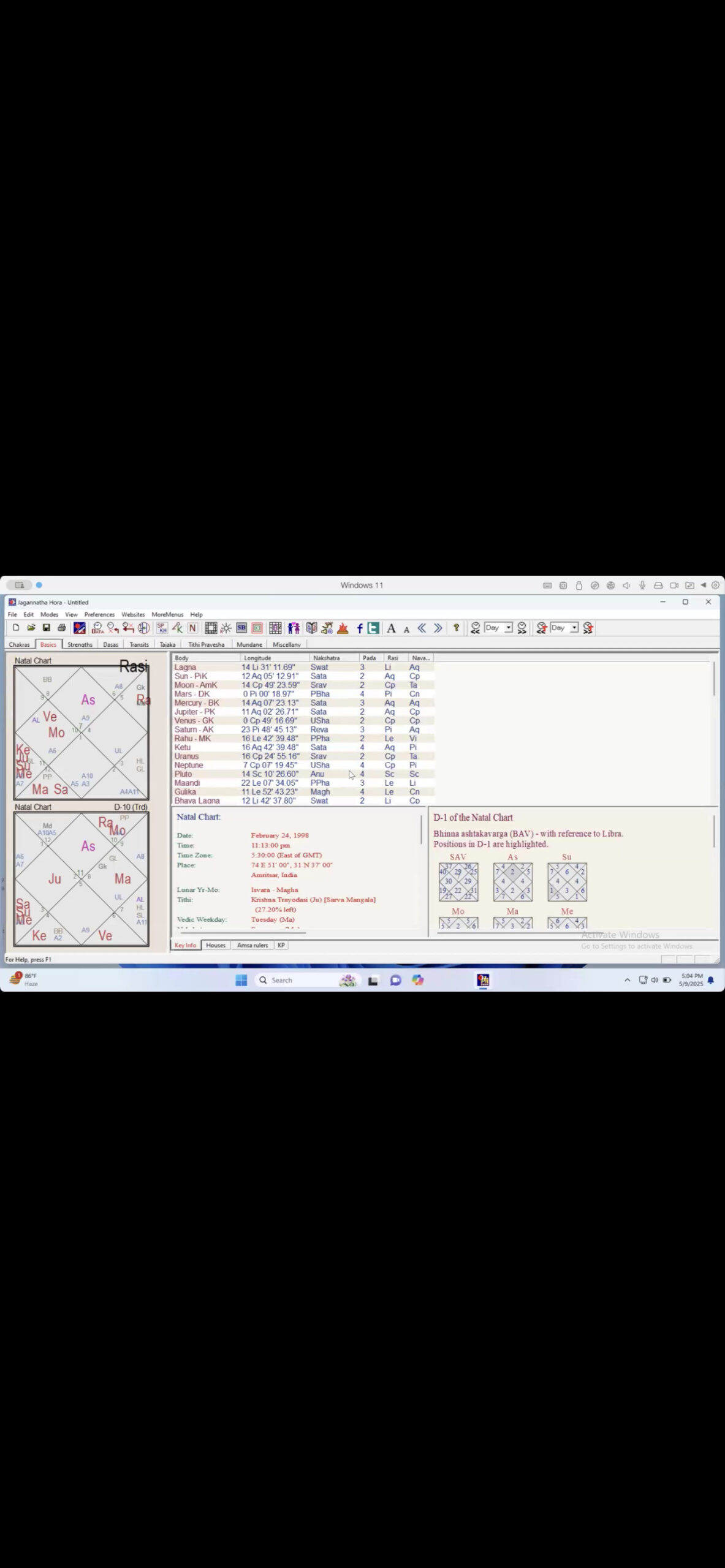Viewport: 725px width, 1568px height.
Task: Select the Moon - AmK row
Action: (303, 685)
